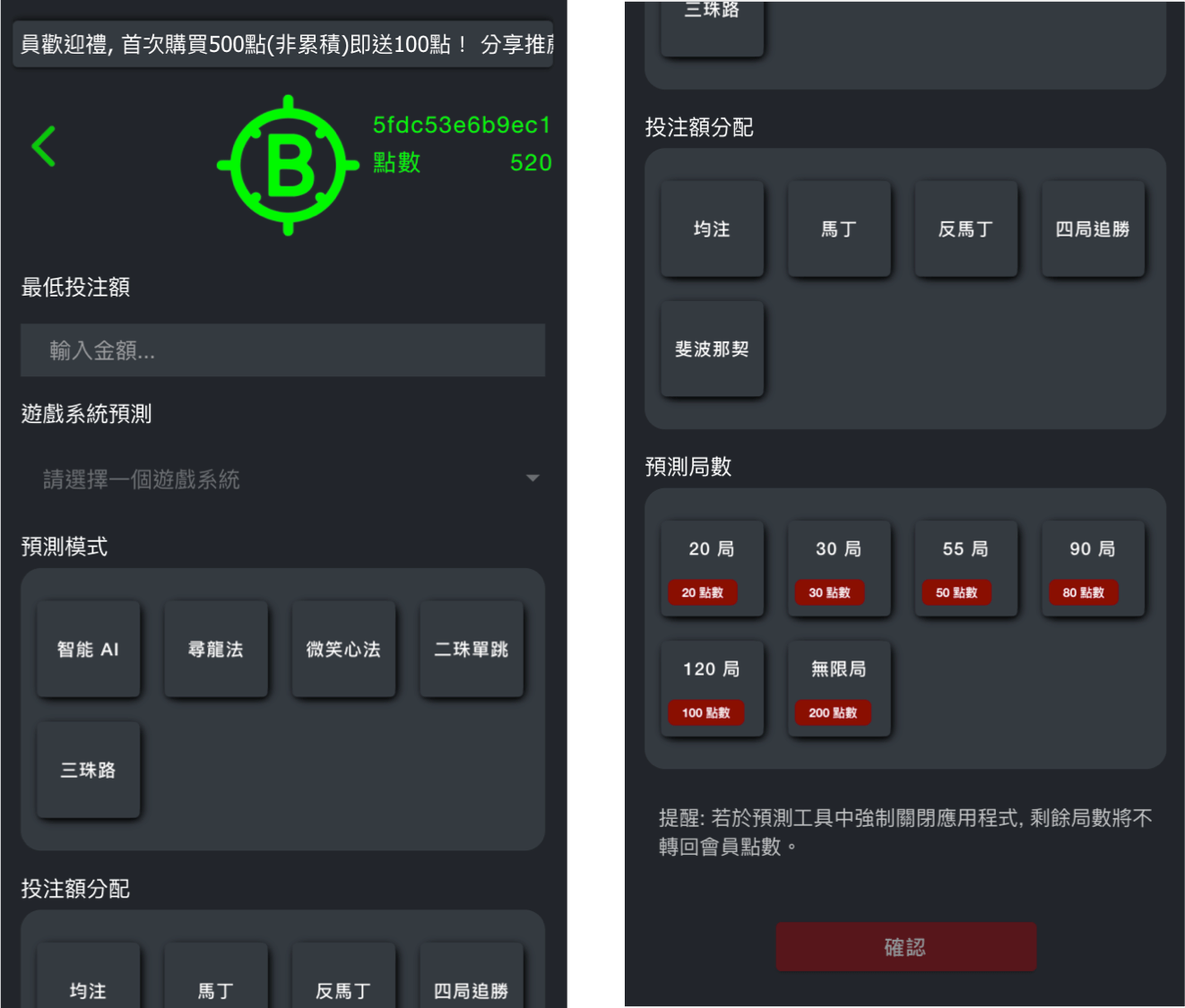The height and width of the screenshot is (1008, 1185).
Task: Click the 預測模式 heading
Action: click(x=65, y=547)
